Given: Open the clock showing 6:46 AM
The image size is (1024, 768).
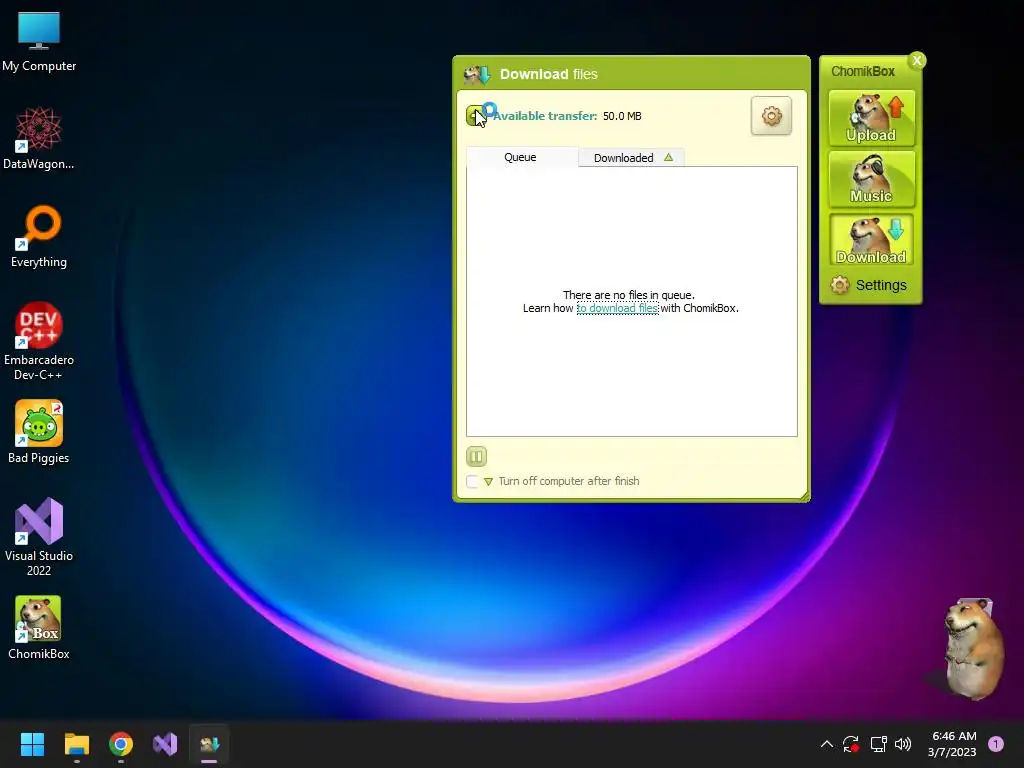Looking at the screenshot, I should (x=952, y=744).
